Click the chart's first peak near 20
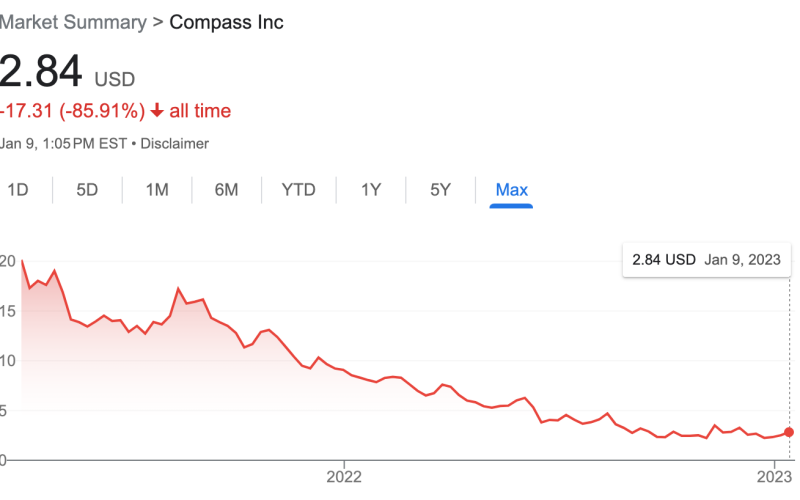This screenshot has height=500, width=800. coord(21,261)
